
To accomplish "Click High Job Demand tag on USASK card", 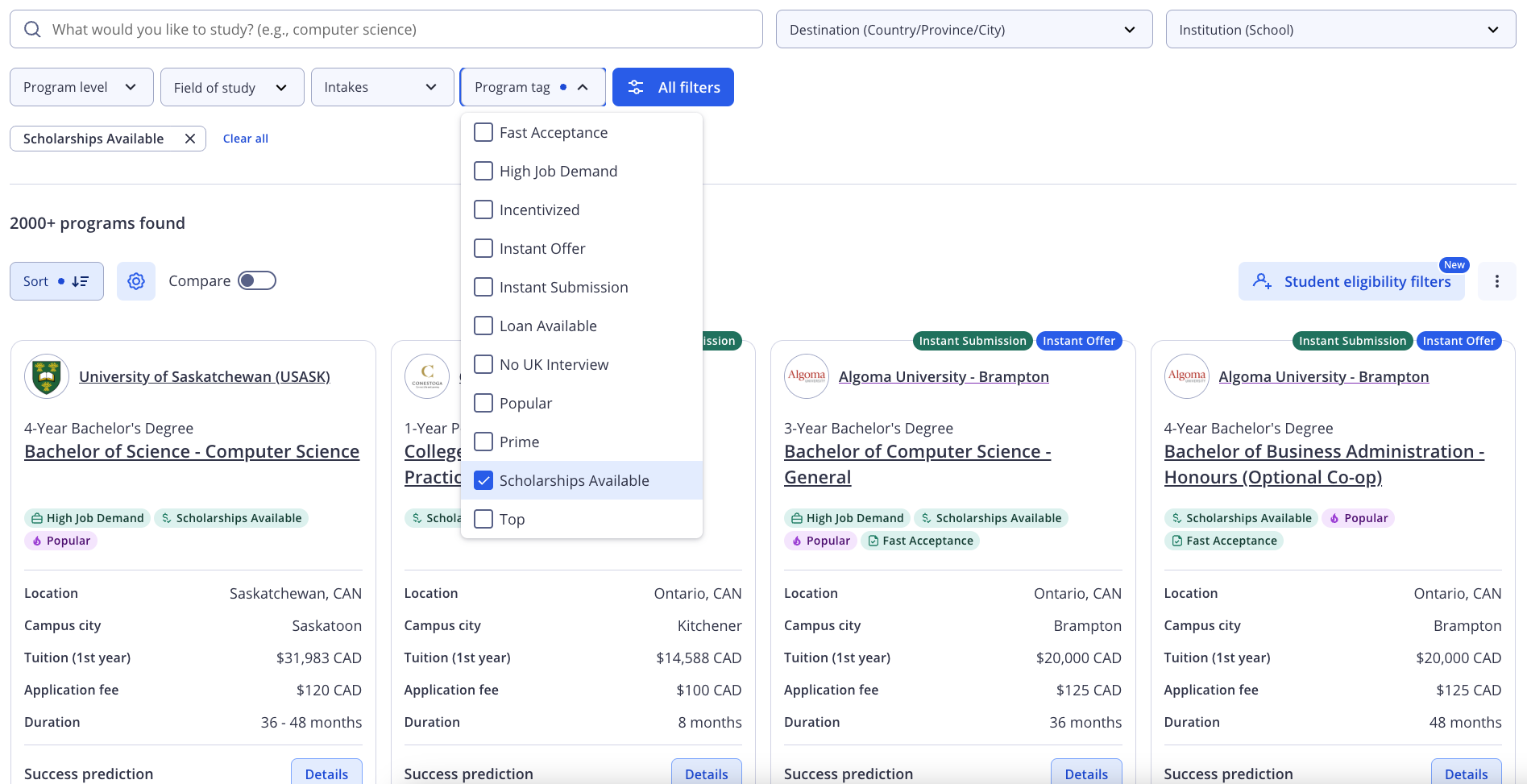I will point(87,518).
